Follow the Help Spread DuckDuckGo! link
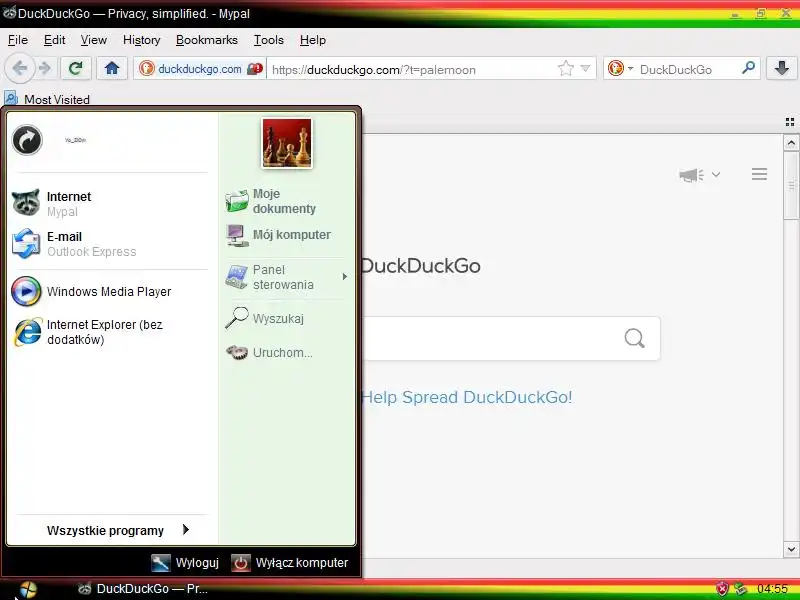Image resolution: width=800 pixels, height=600 pixels. point(467,397)
